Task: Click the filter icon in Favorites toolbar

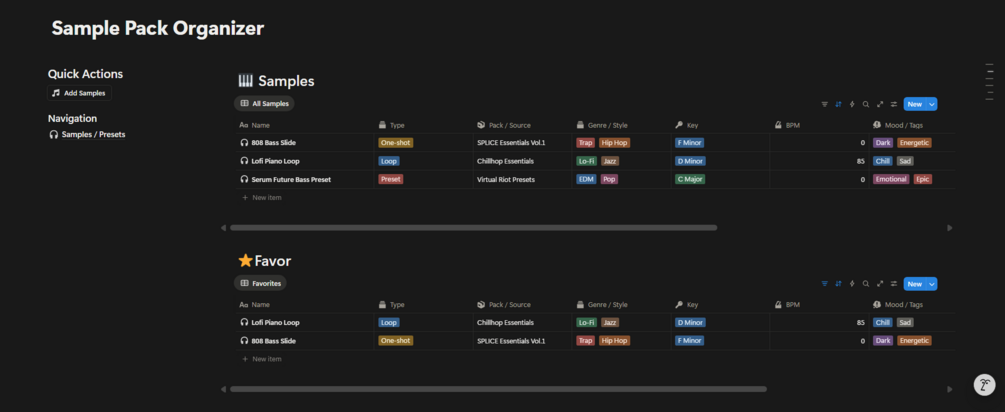Action: pyautogui.click(x=825, y=284)
